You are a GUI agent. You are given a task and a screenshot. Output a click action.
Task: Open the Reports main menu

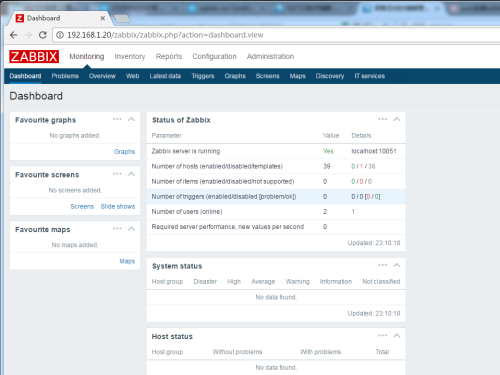point(169,57)
